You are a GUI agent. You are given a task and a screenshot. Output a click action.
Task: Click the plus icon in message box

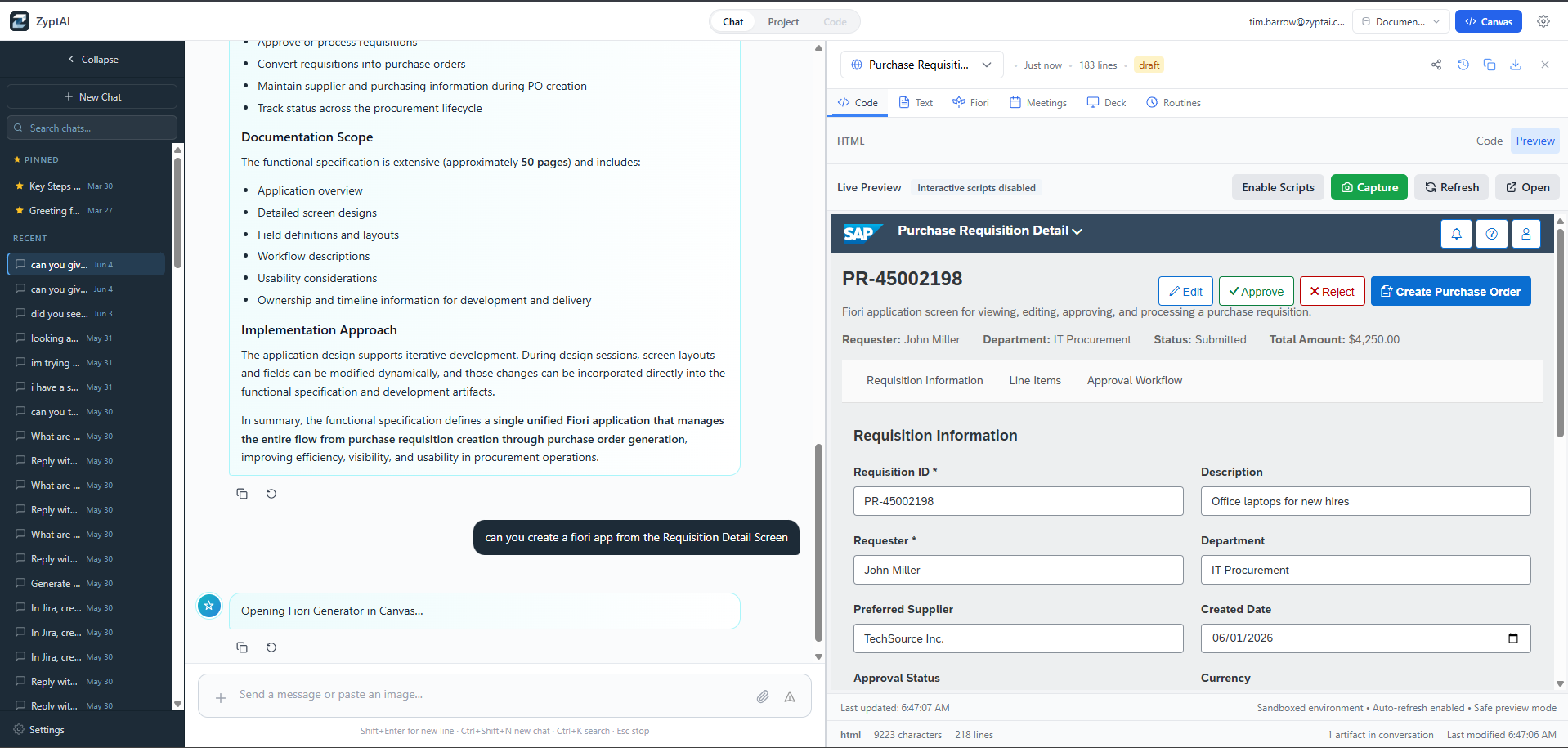[x=221, y=697]
